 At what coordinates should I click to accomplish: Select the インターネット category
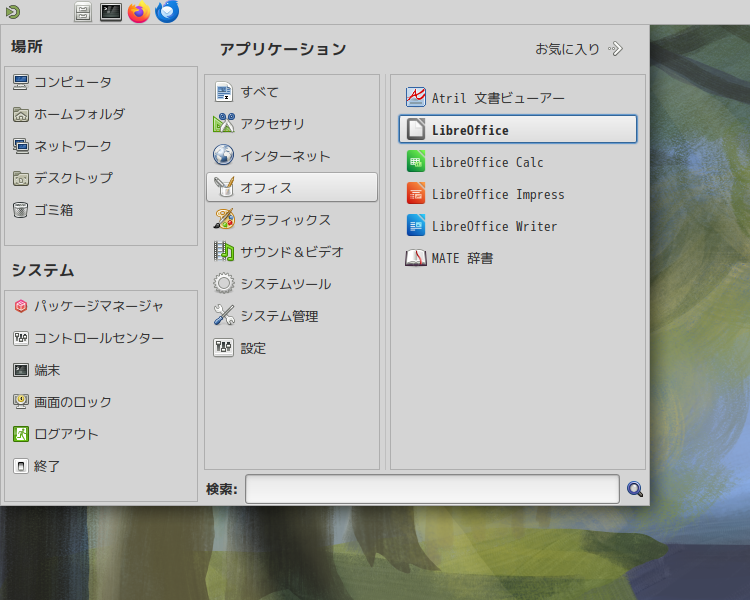click(x=292, y=156)
